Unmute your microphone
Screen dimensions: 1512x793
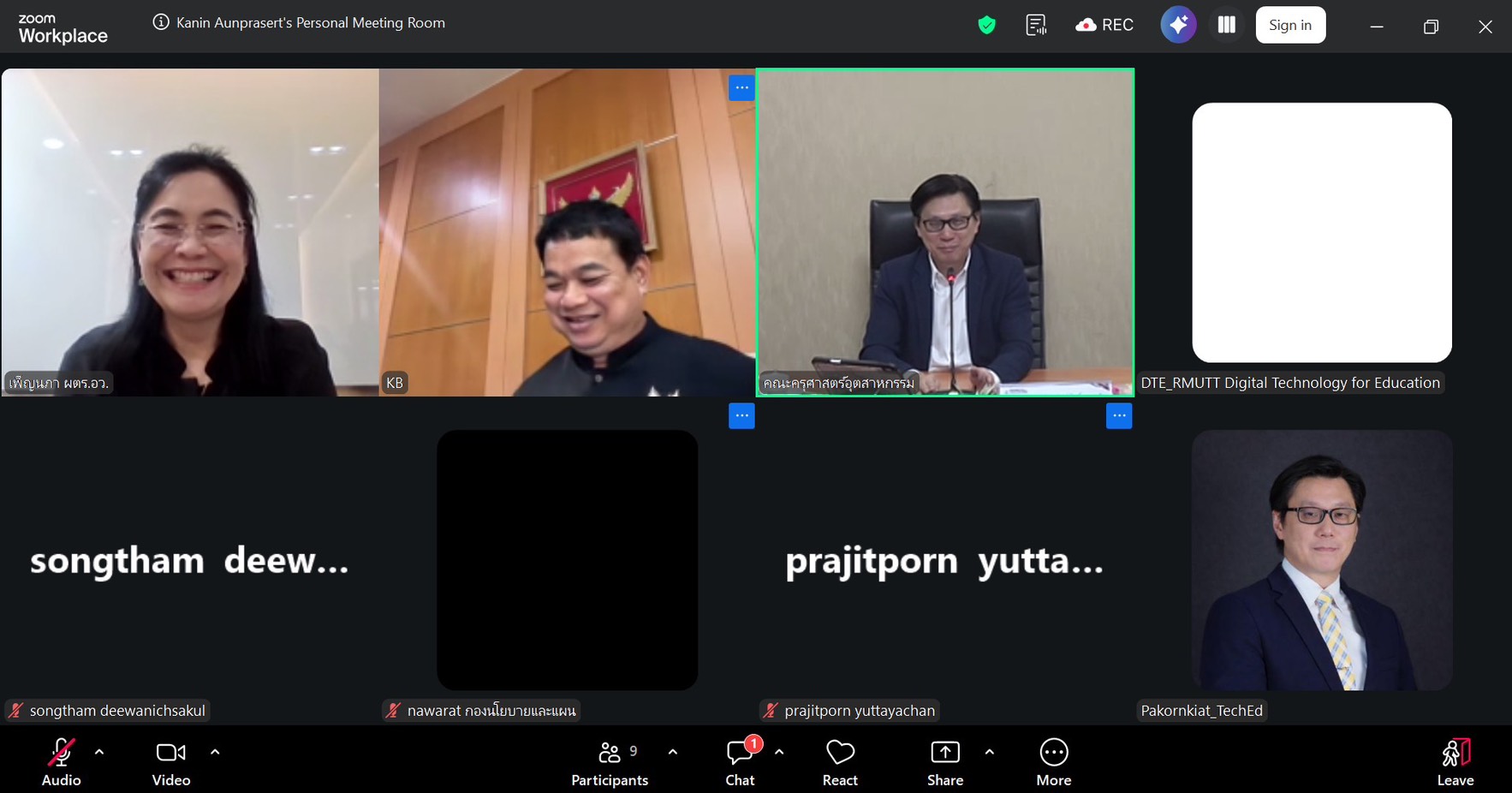coord(60,752)
